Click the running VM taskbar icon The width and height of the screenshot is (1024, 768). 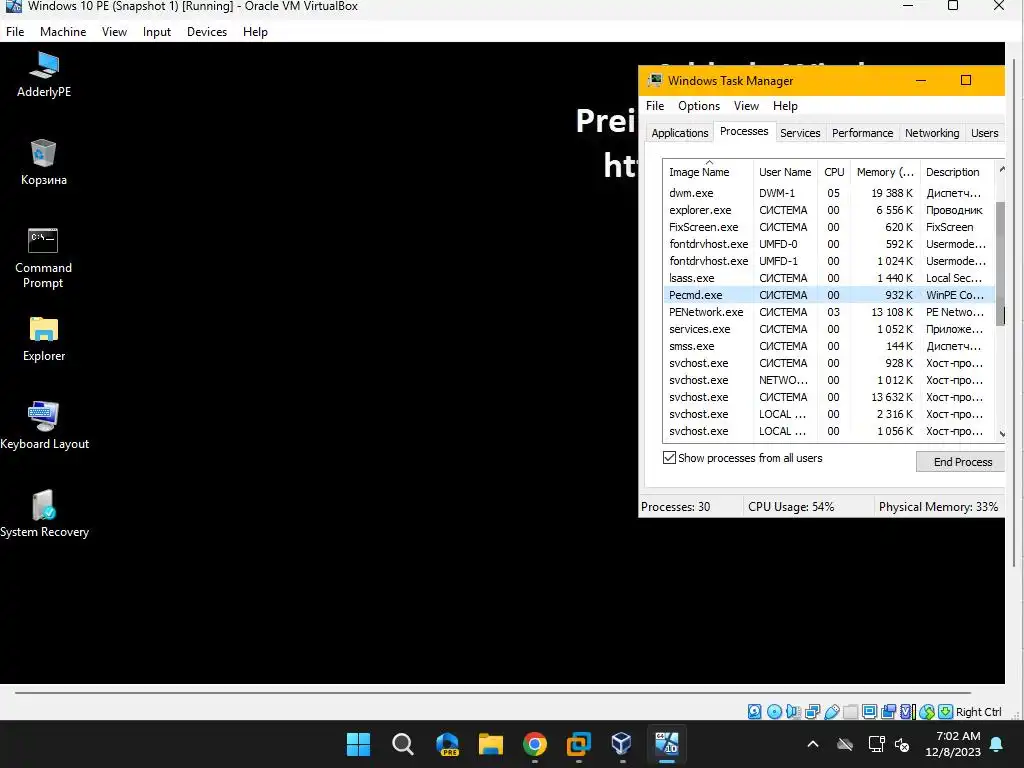click(666, 744)
